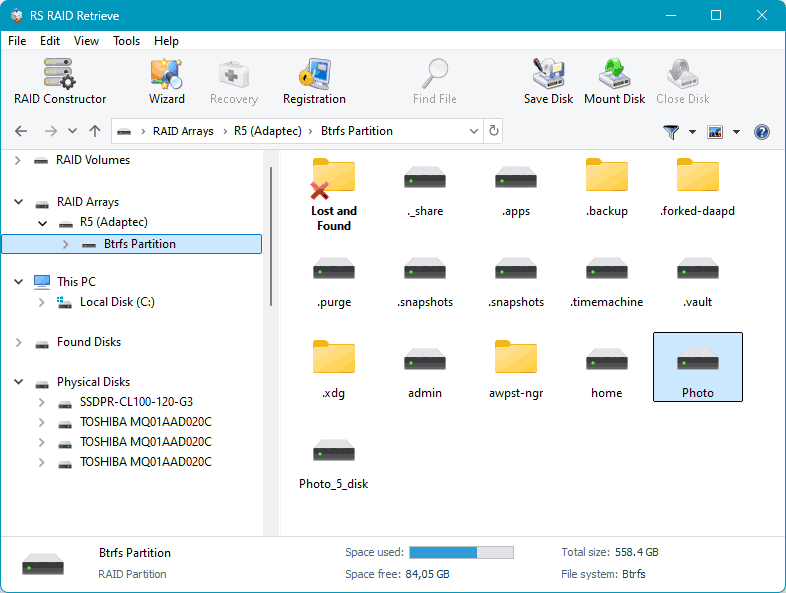Viewport: 786px width, 593px height.
Task: Open the help question mark icon
Action: pos(762,132)
